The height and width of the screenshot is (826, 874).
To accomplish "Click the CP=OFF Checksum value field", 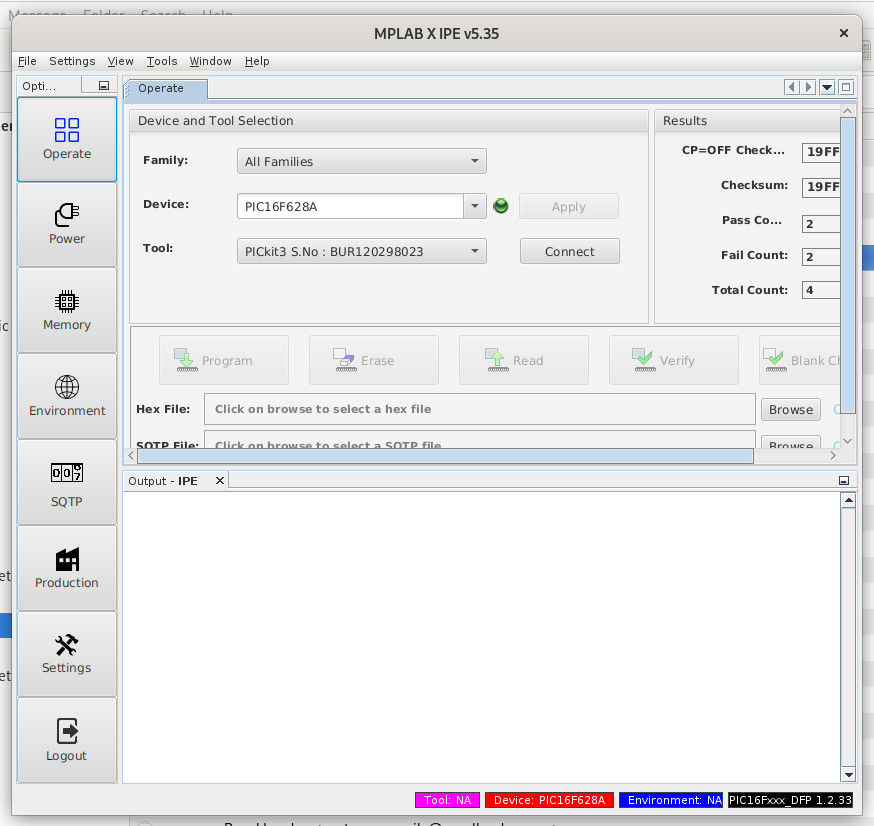I will pyautogui.click(x=821, y=152).
